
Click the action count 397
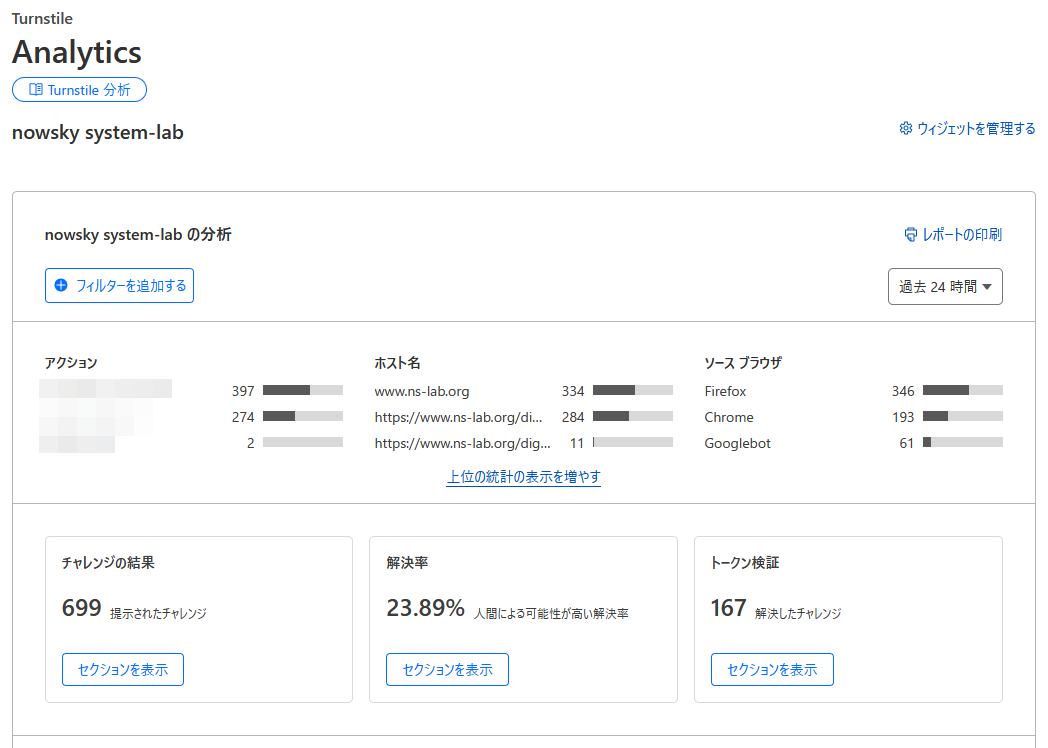tap(243, 391)
